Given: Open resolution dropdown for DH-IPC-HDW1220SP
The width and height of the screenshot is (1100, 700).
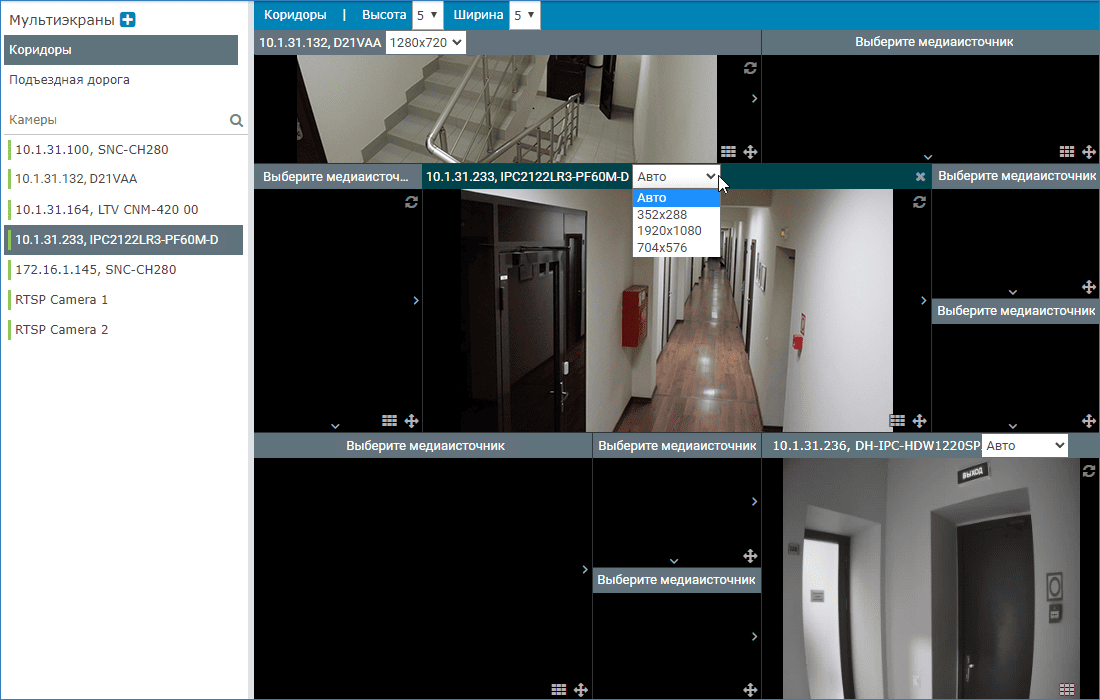Looking at the screenshot, I should pyautogui.click(x=1025, y=446).
